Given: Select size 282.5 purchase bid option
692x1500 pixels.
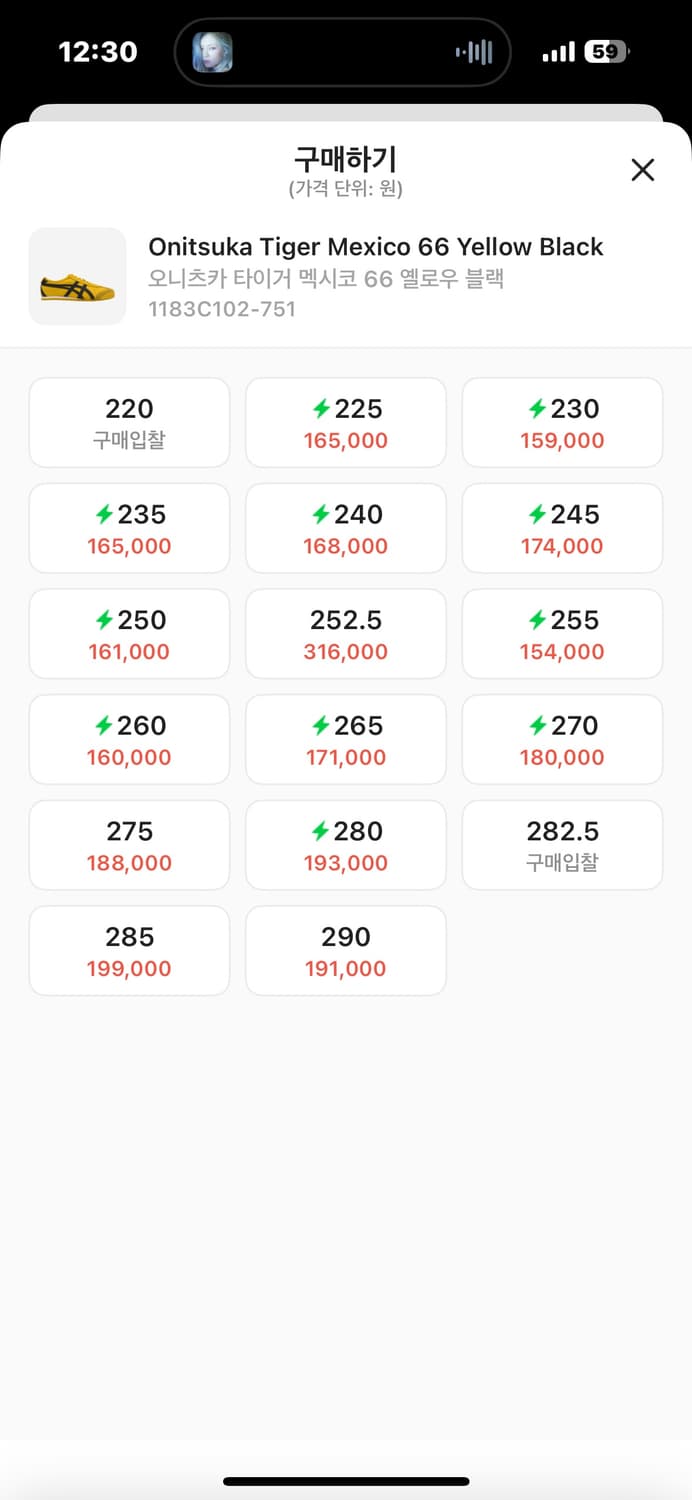Looking at the screenshot, I should pyautogui.click(x=562, y=846).
